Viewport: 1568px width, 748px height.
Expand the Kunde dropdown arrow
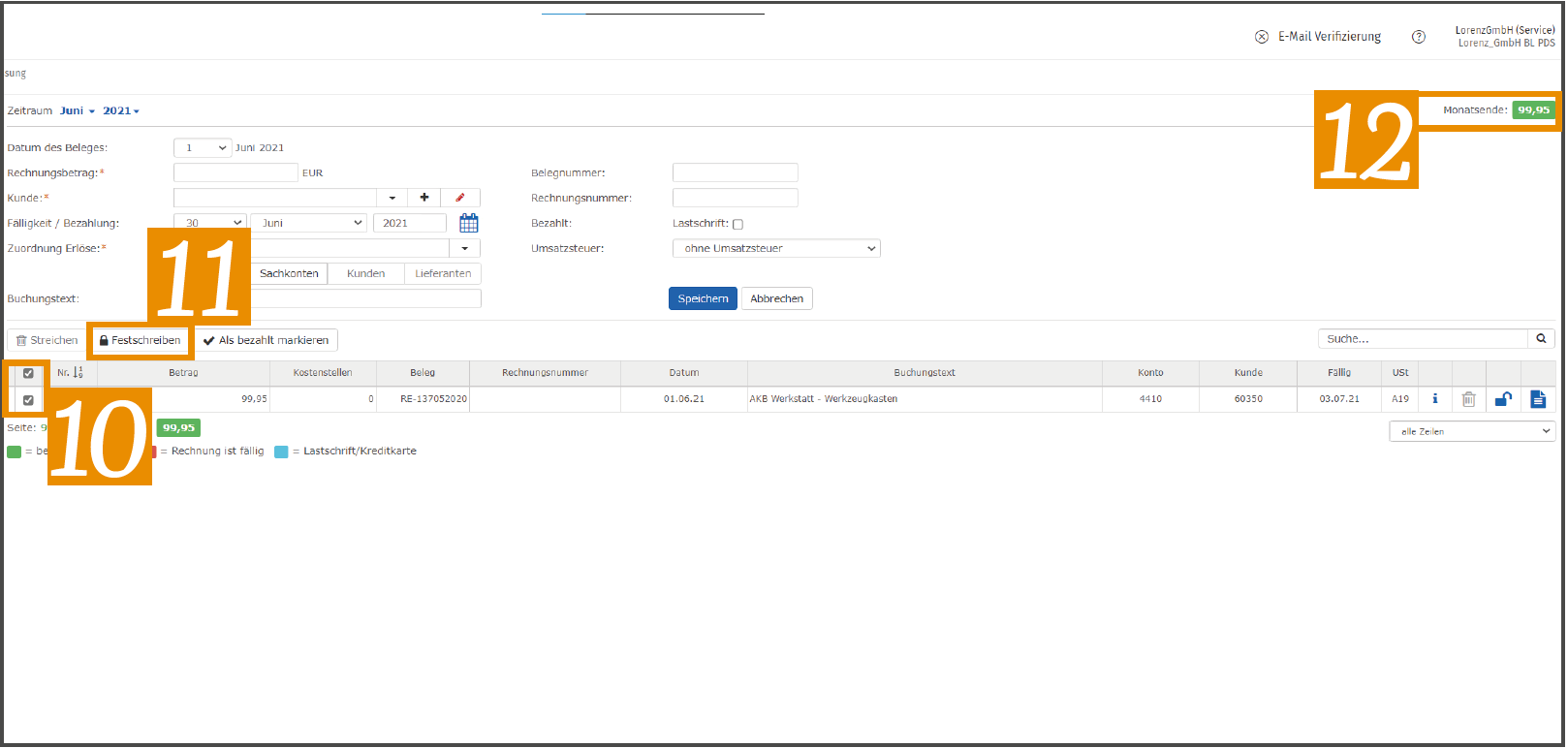point(392,198)
